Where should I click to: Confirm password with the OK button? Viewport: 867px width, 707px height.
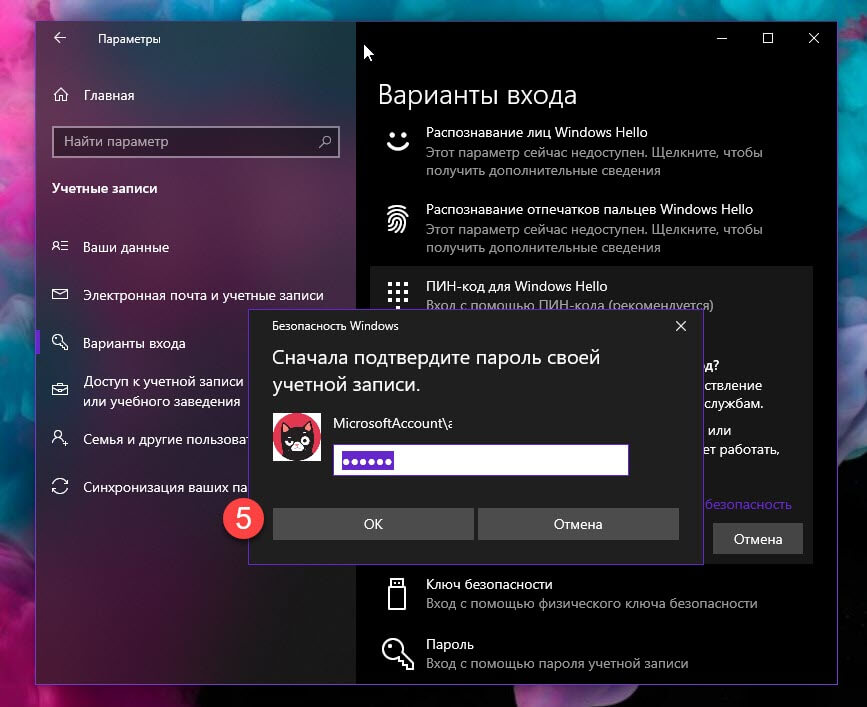pos(373,524)
